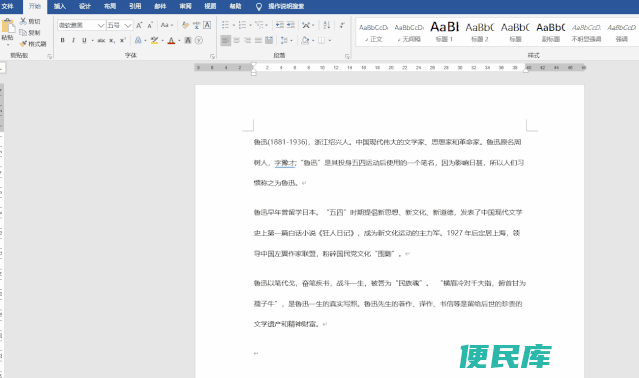
Task: Increase paragraph indent
Action: (x=291, y=25)
